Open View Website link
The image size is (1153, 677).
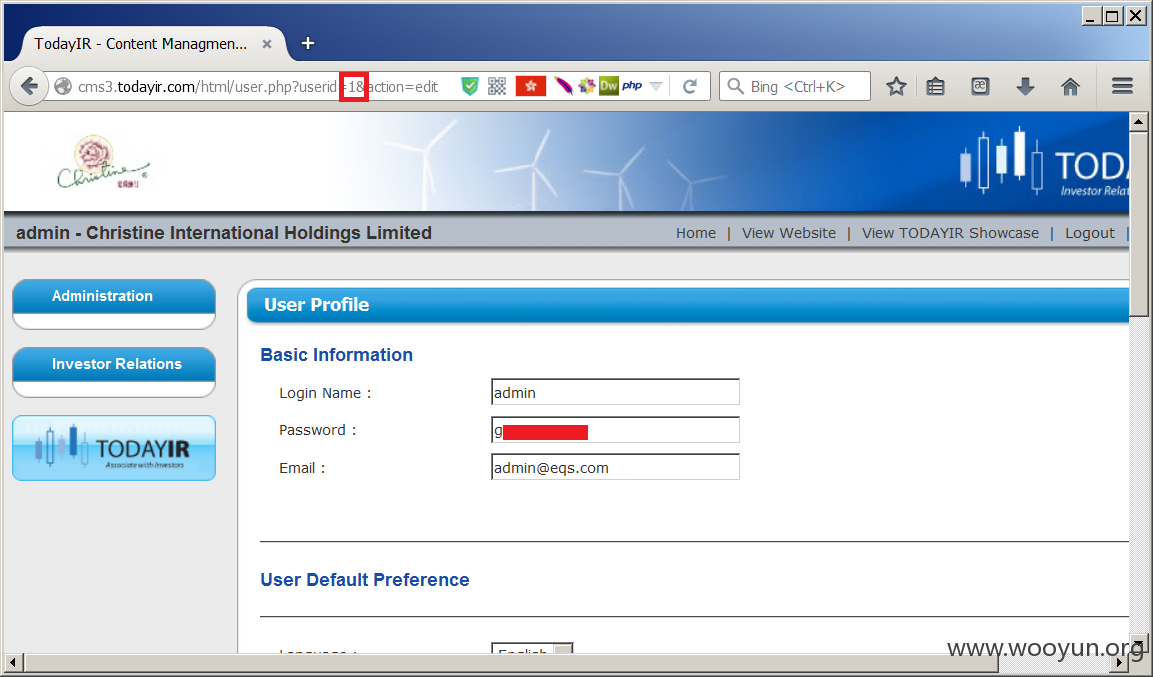[x=788, y=233]
